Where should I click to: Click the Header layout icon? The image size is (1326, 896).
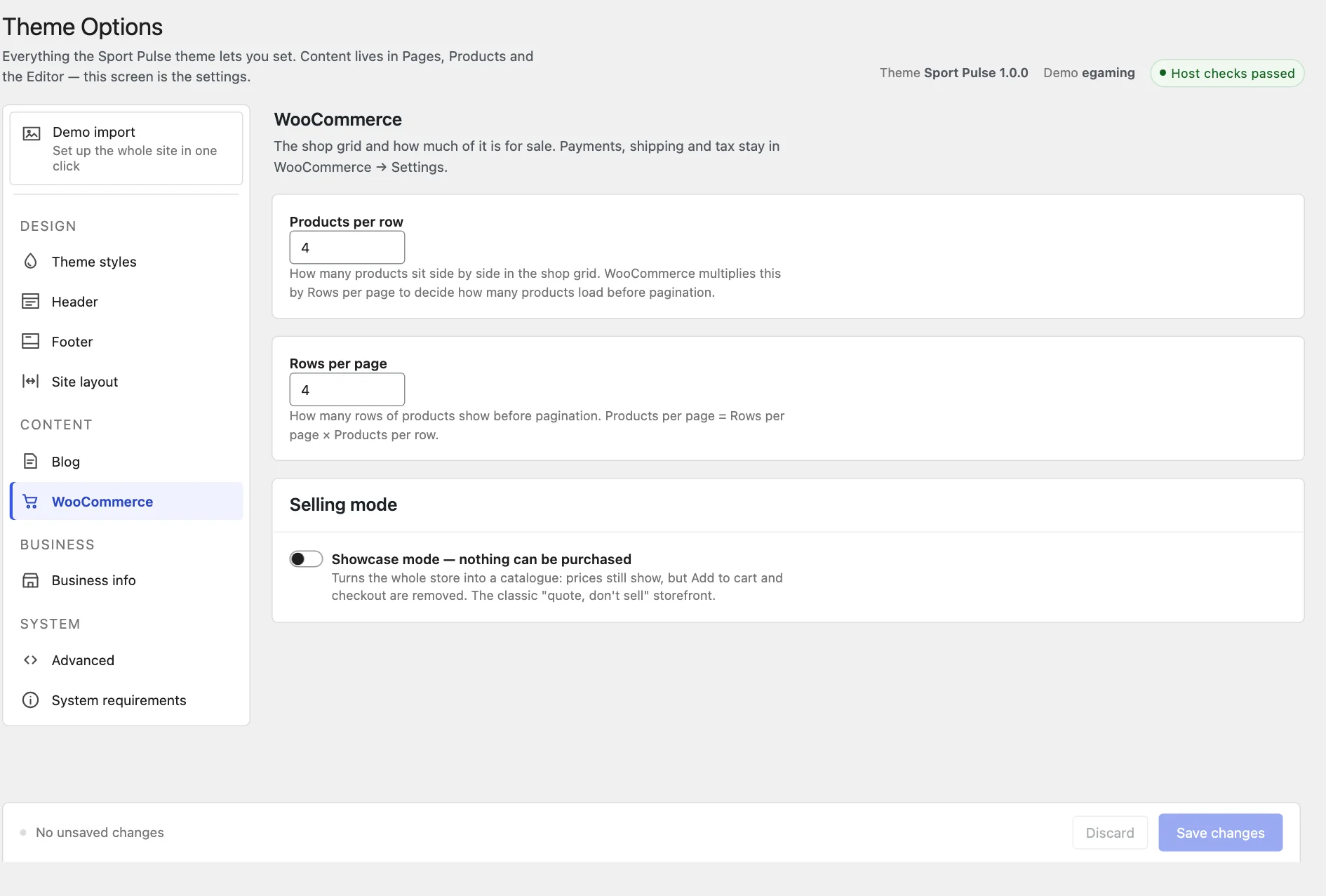tap(30, 302)
